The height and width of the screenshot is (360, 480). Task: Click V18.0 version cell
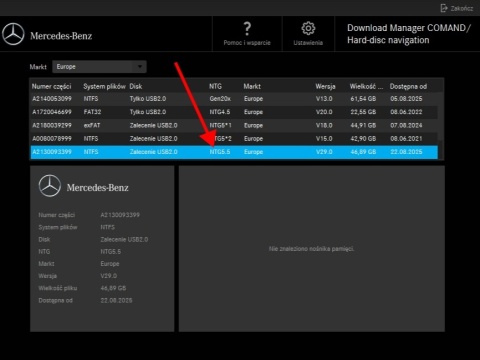(324, 125)
